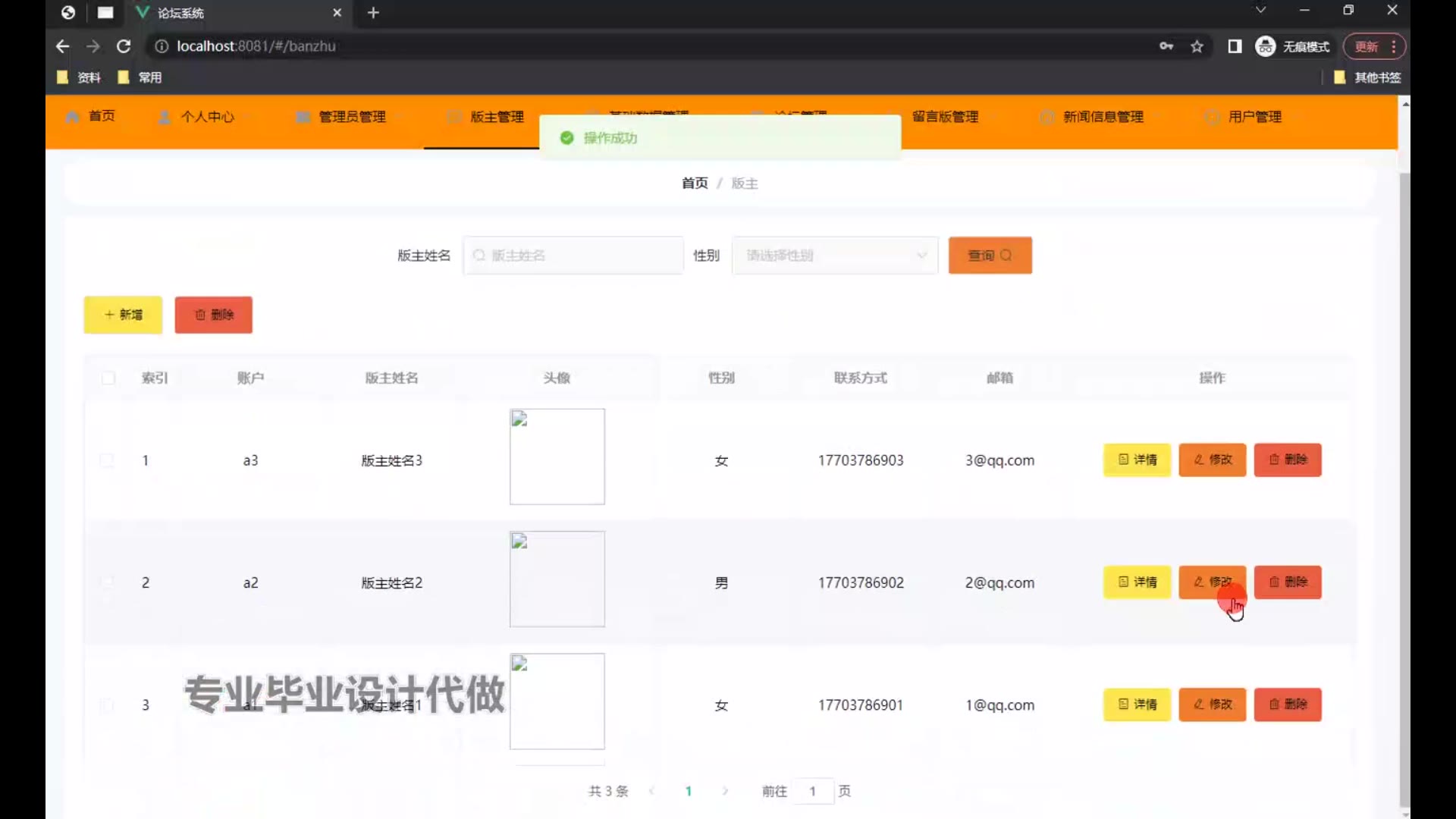Check the checkbox for row a3

[x=107, y=460]
